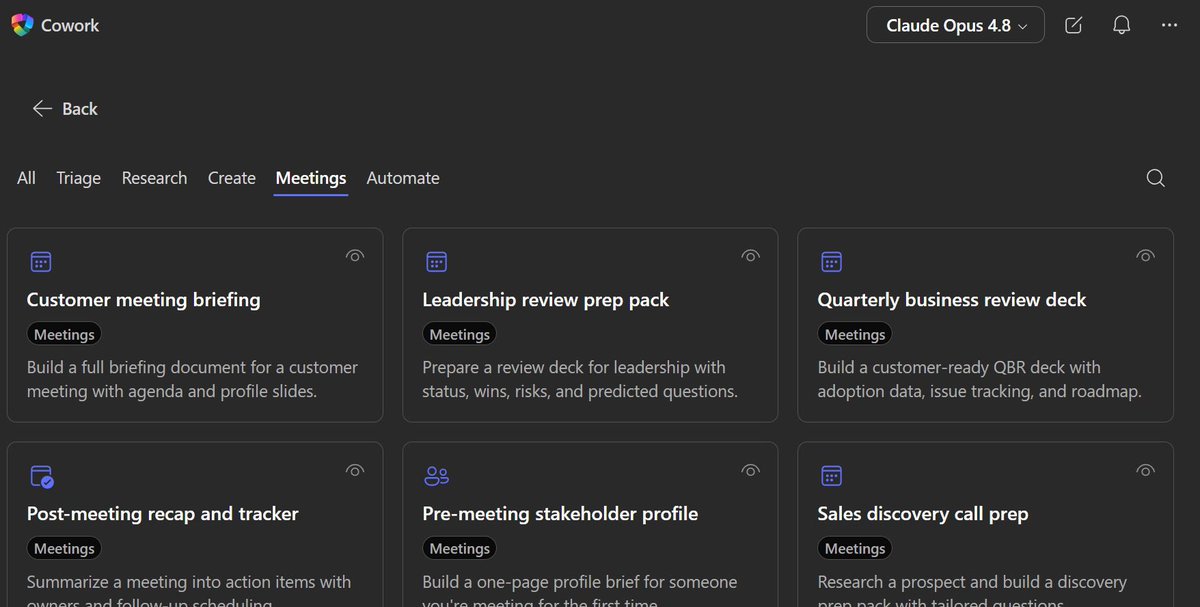
Task: Preview Leadership review prep pack with eye icon
Action: 751,256
